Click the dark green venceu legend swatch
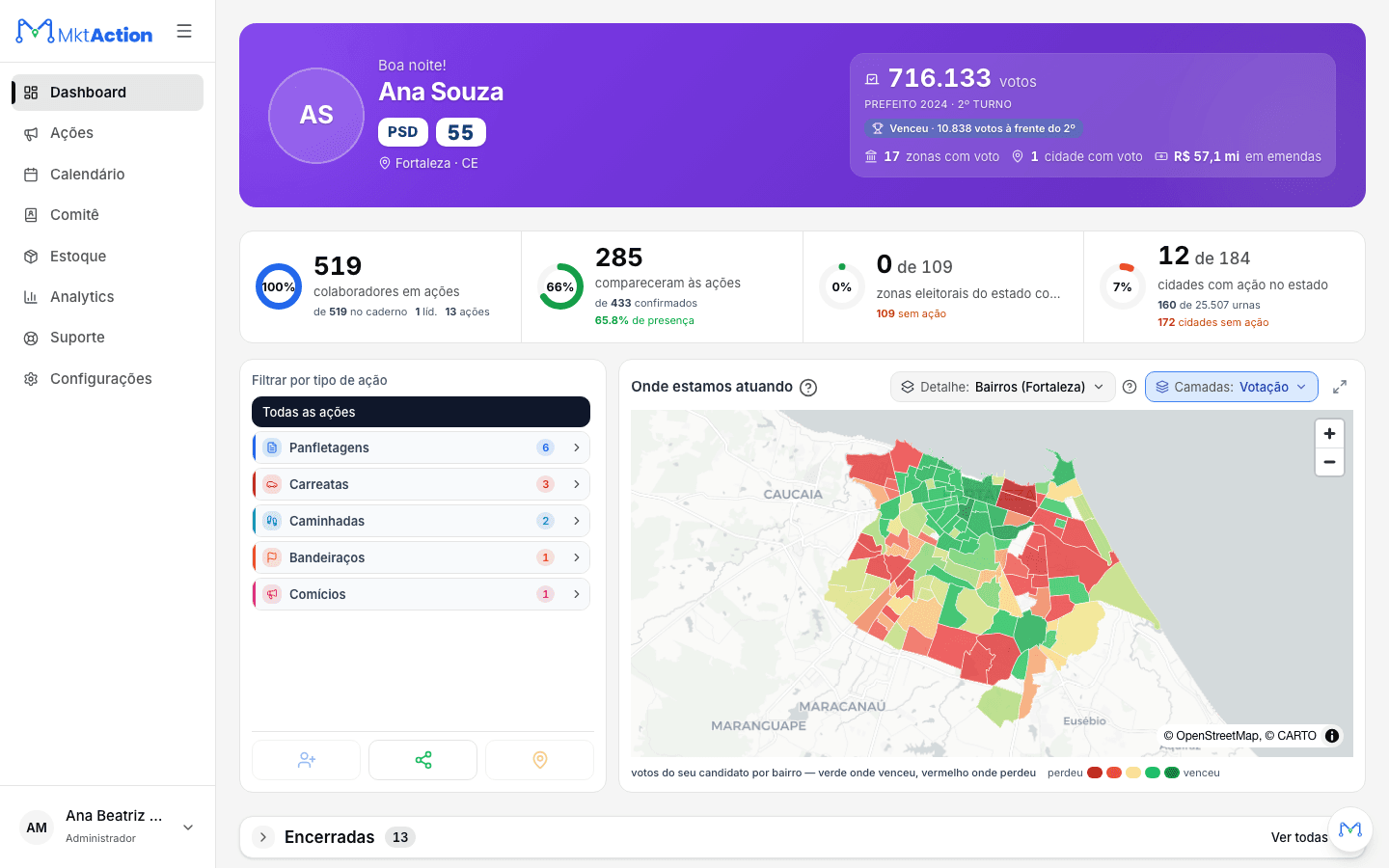 pos(1172,773)
